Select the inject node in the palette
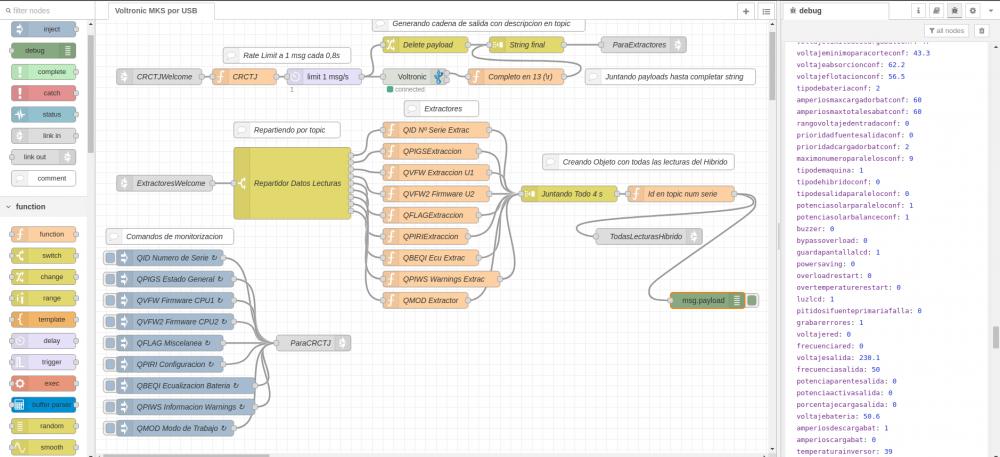Image resolution: width=1000 pixels, height=457 pixels. [44, 29]
